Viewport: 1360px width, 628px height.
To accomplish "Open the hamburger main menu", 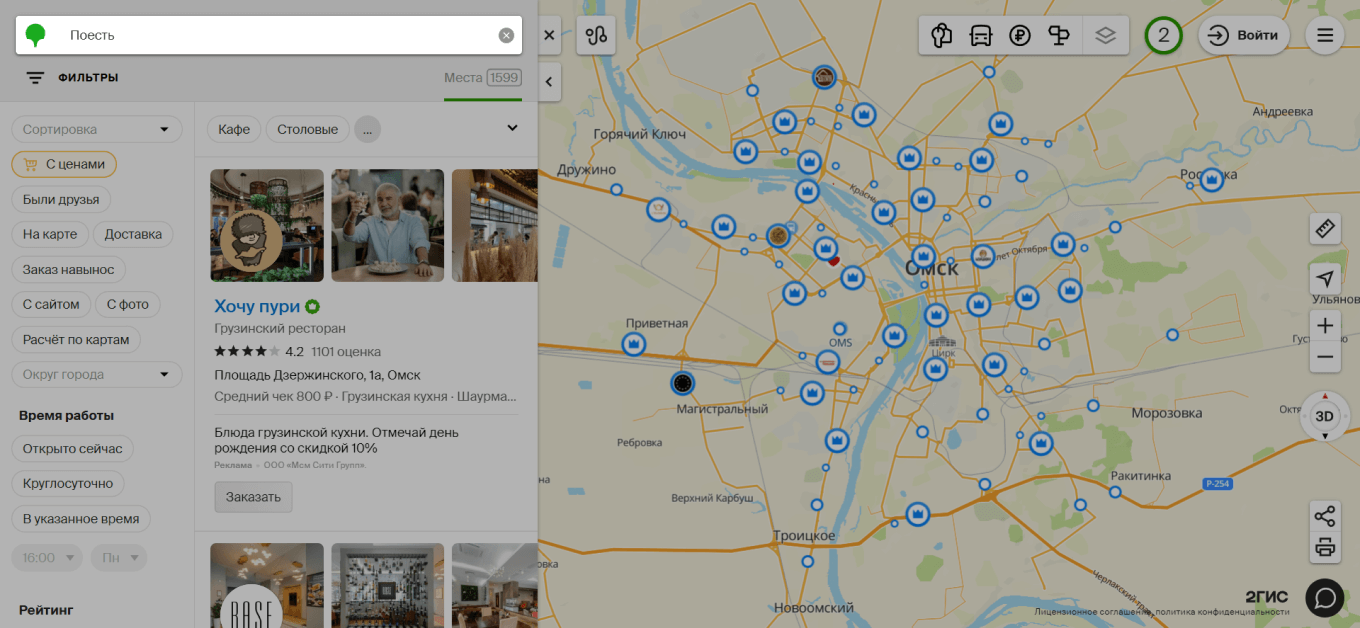I will tap(1325, 35).
